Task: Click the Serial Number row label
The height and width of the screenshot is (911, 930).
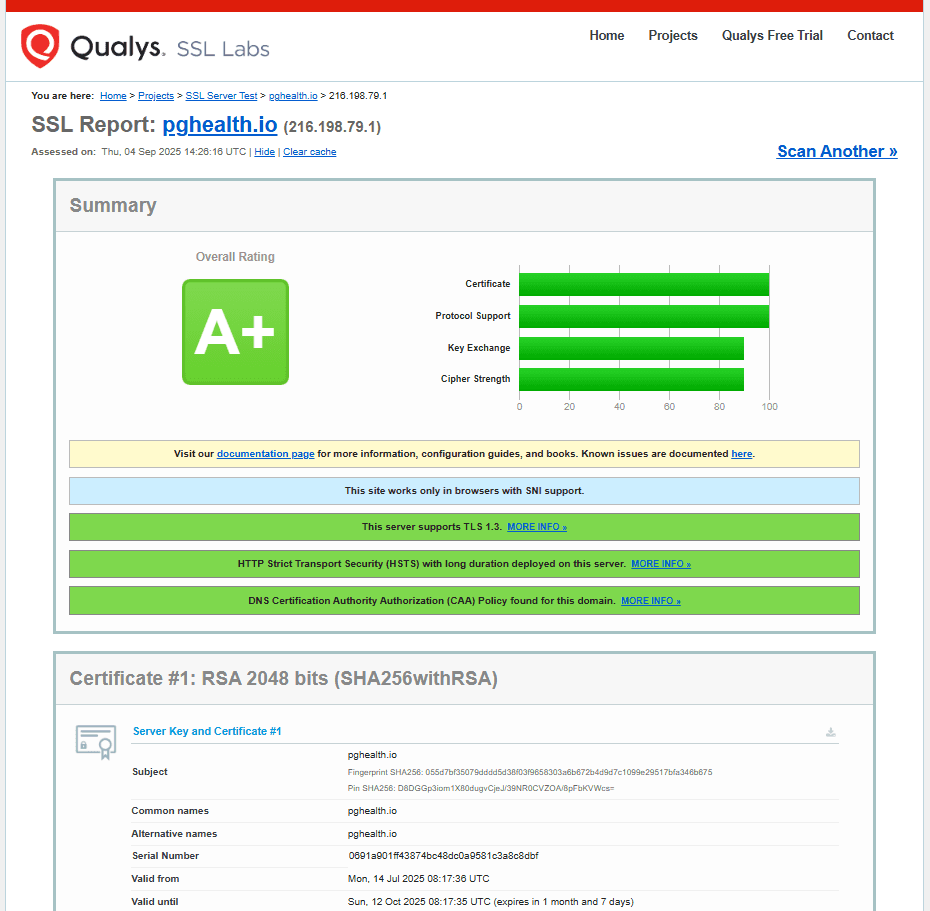Action: point(165,856)
